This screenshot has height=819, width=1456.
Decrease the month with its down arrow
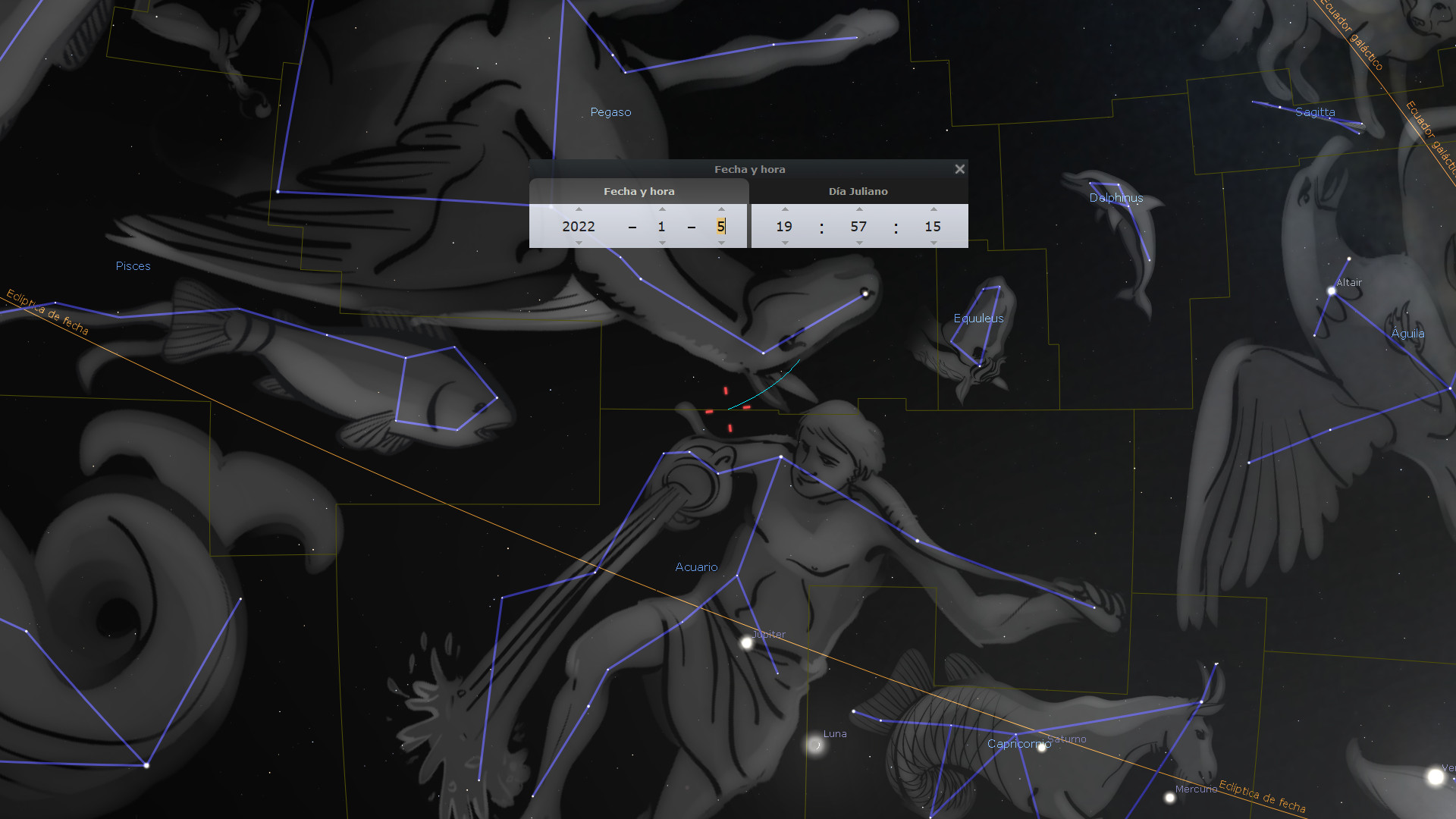click(662, 243)
